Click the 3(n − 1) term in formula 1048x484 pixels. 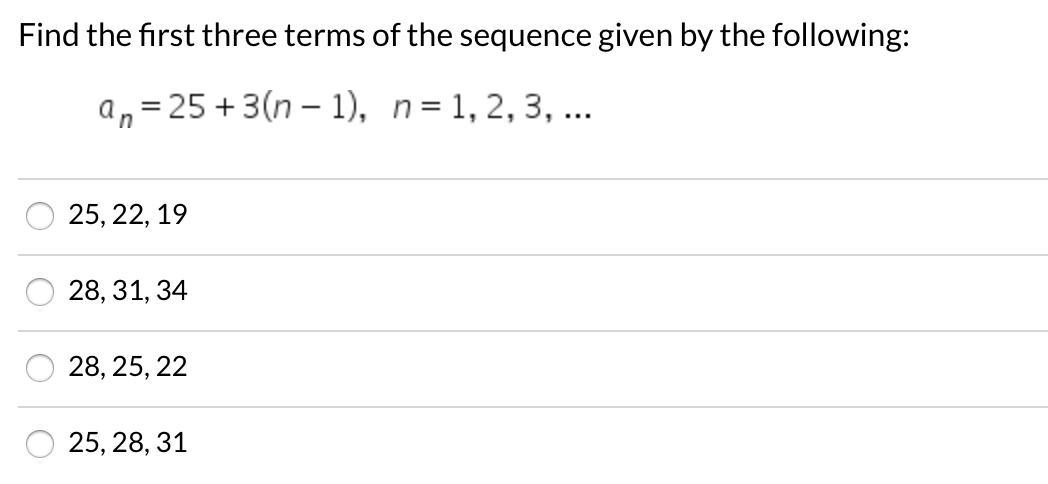(299, 109)
